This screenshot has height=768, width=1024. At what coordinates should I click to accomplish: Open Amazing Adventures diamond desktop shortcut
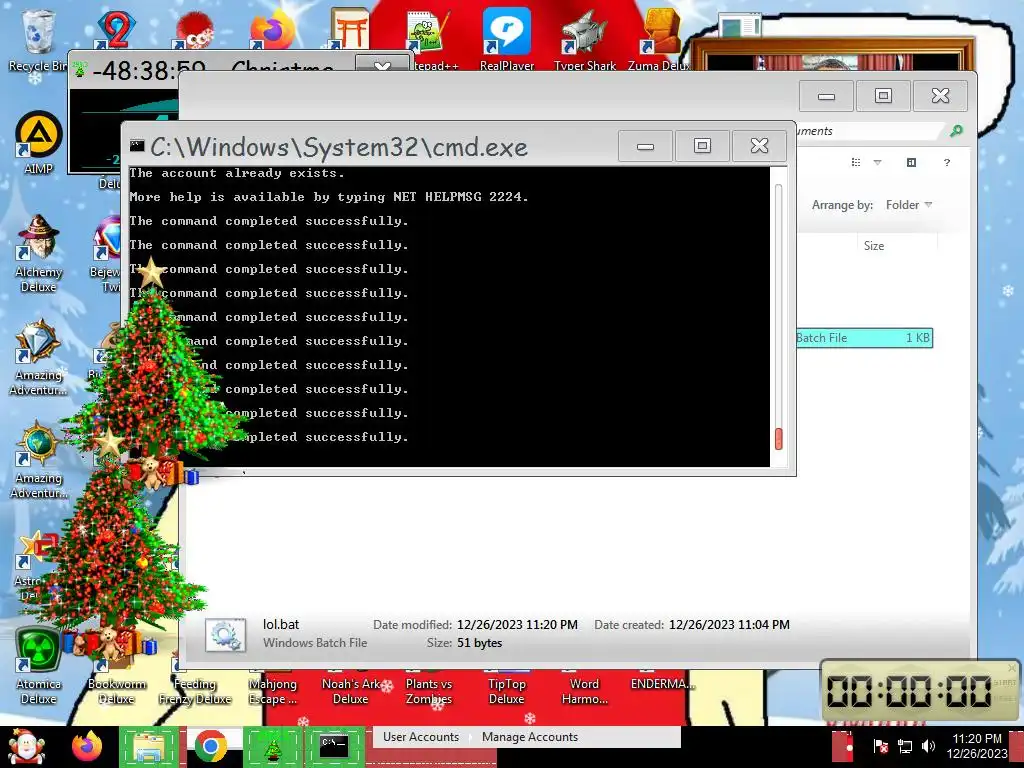pyautogui.click(x=38, y=357)
